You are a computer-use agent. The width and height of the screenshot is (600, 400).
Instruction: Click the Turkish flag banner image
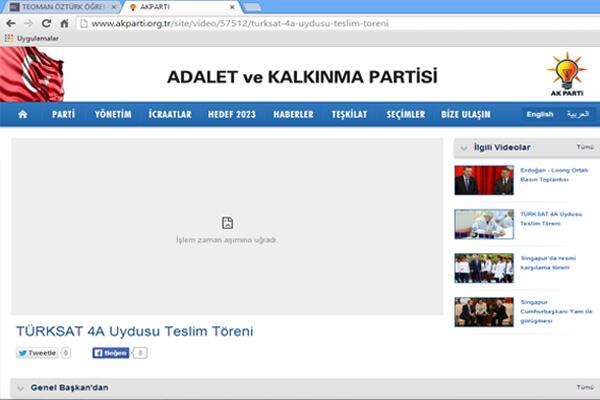[32, 74]
